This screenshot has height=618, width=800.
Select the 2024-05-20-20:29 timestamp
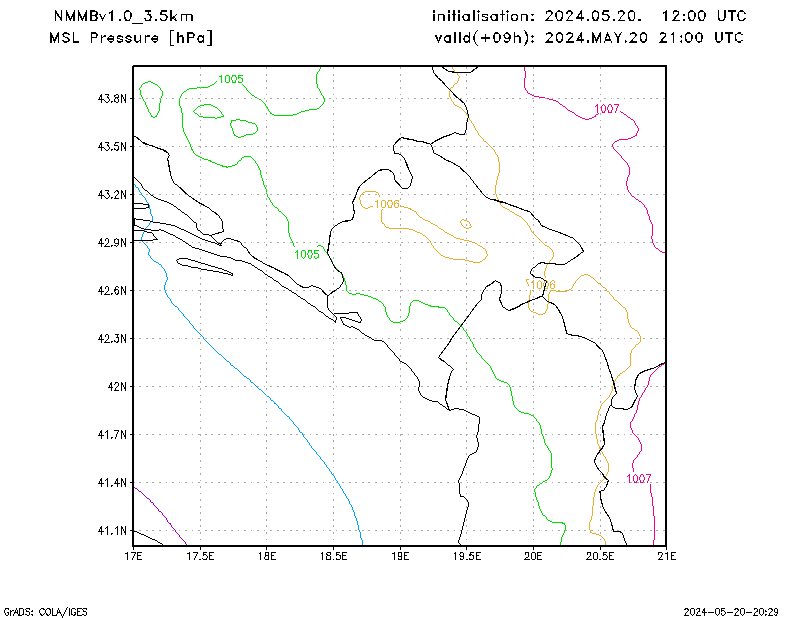[x=731, y=612]
